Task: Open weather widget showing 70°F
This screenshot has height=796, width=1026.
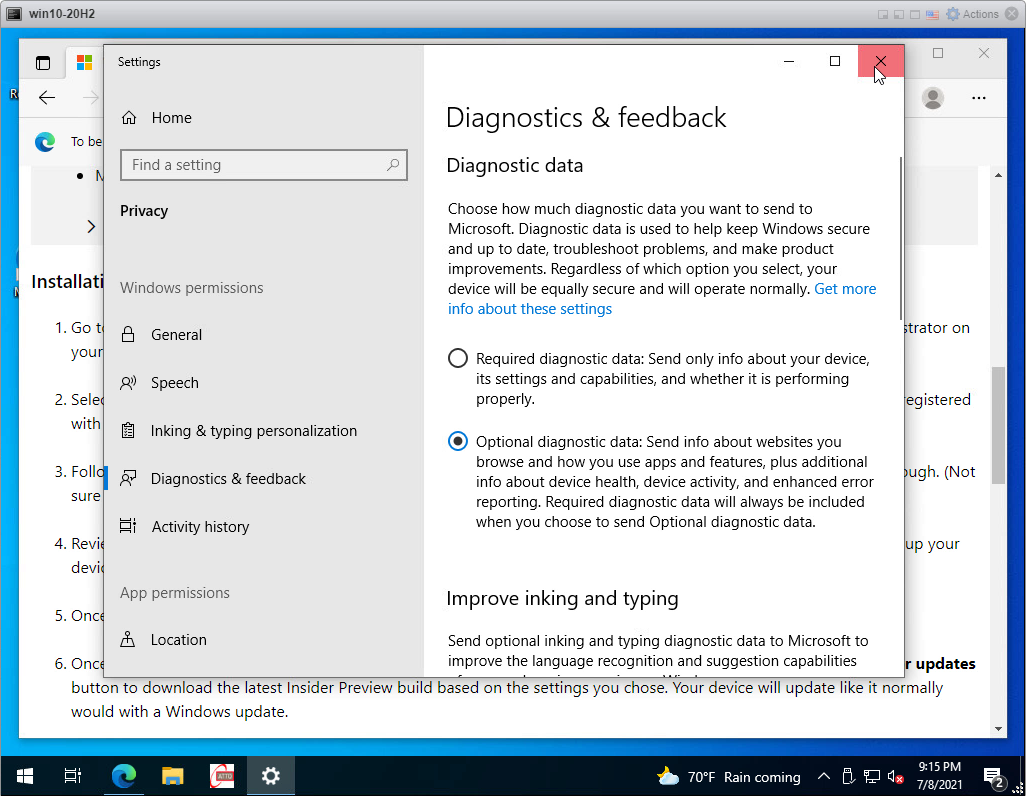Action: tap(728, 777)
